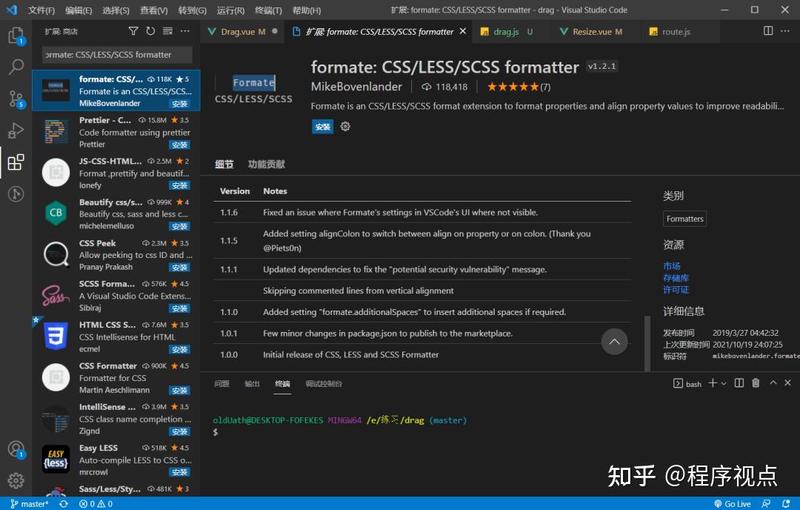The width and height of the screenshot is (800, 510).
Task: Select the 细节 details tab
Action: point(224,164)
